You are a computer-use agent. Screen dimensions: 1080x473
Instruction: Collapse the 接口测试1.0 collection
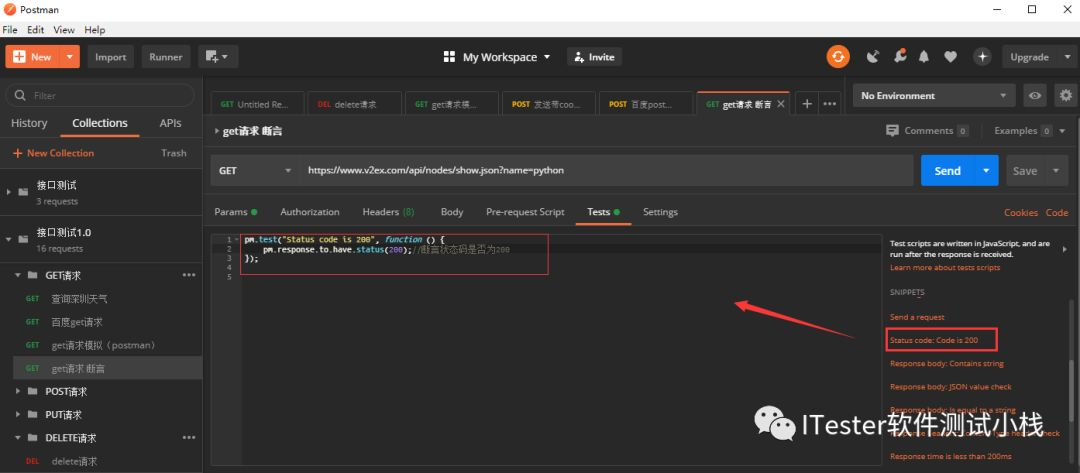click(x=8, y=239)
